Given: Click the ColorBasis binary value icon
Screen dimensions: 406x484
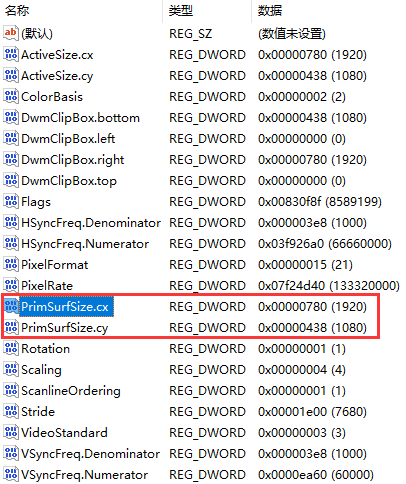Looking at the screenshot, I should point(11,96).
